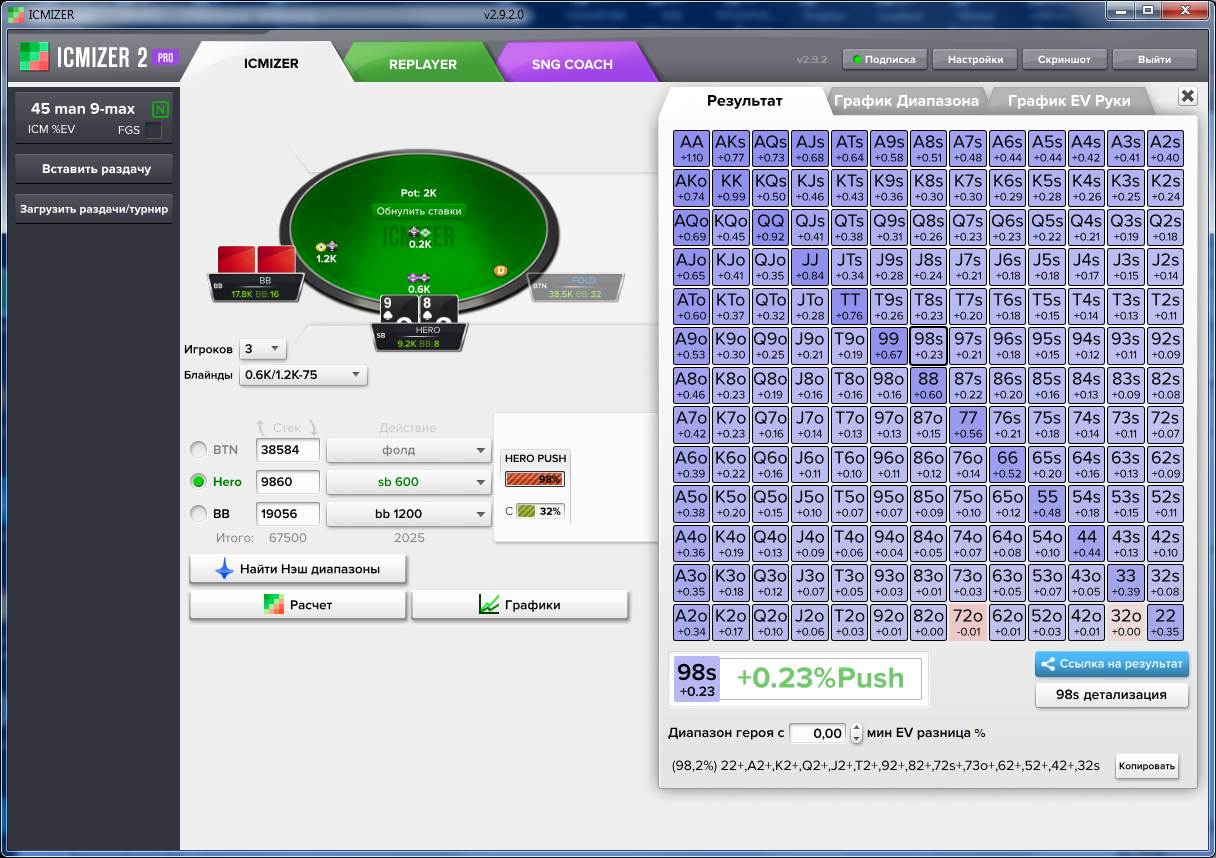The height and width of the screenshot is (858, 1216).
Task: Open the Игроков player count dropdown
Action: (x=262, y=349)
